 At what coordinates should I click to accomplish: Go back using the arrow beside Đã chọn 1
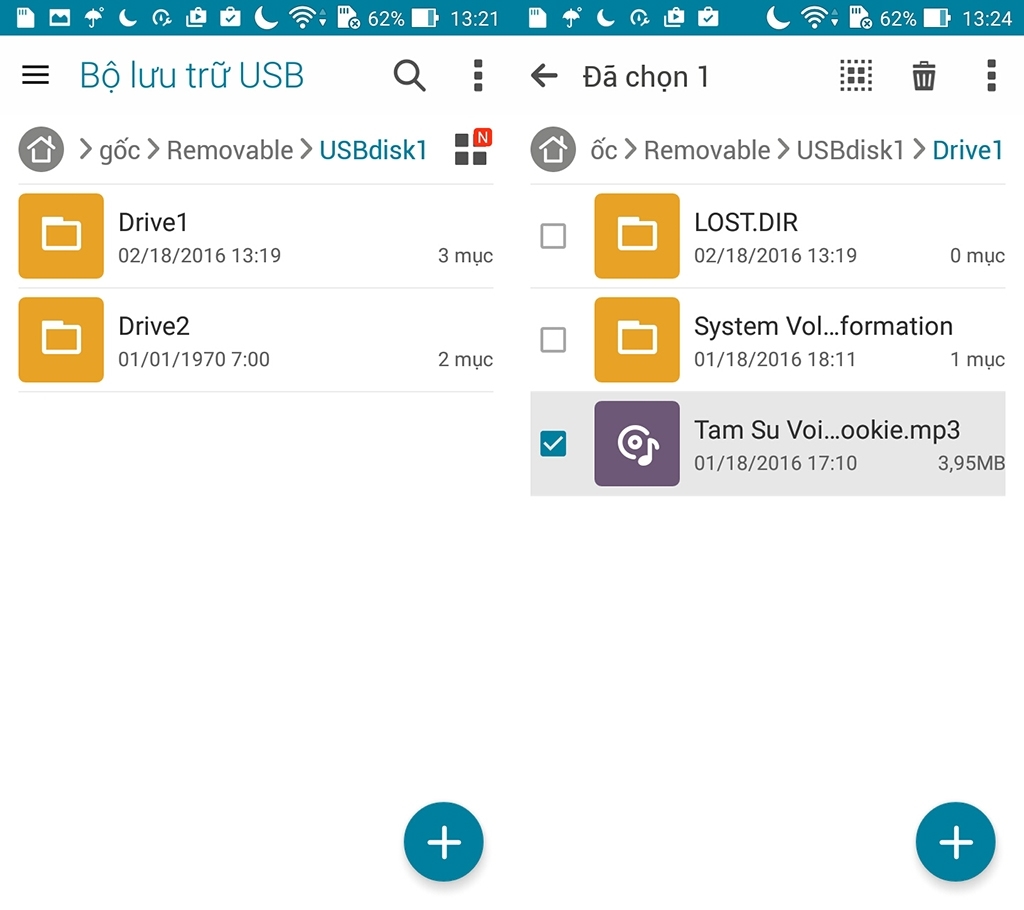pos(544,76)
